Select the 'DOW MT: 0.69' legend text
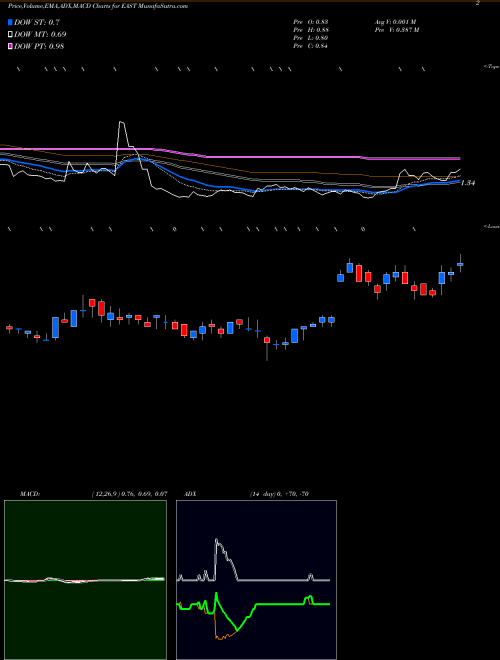The height and width of the screenshot is (660, 500). coord(40,34)
